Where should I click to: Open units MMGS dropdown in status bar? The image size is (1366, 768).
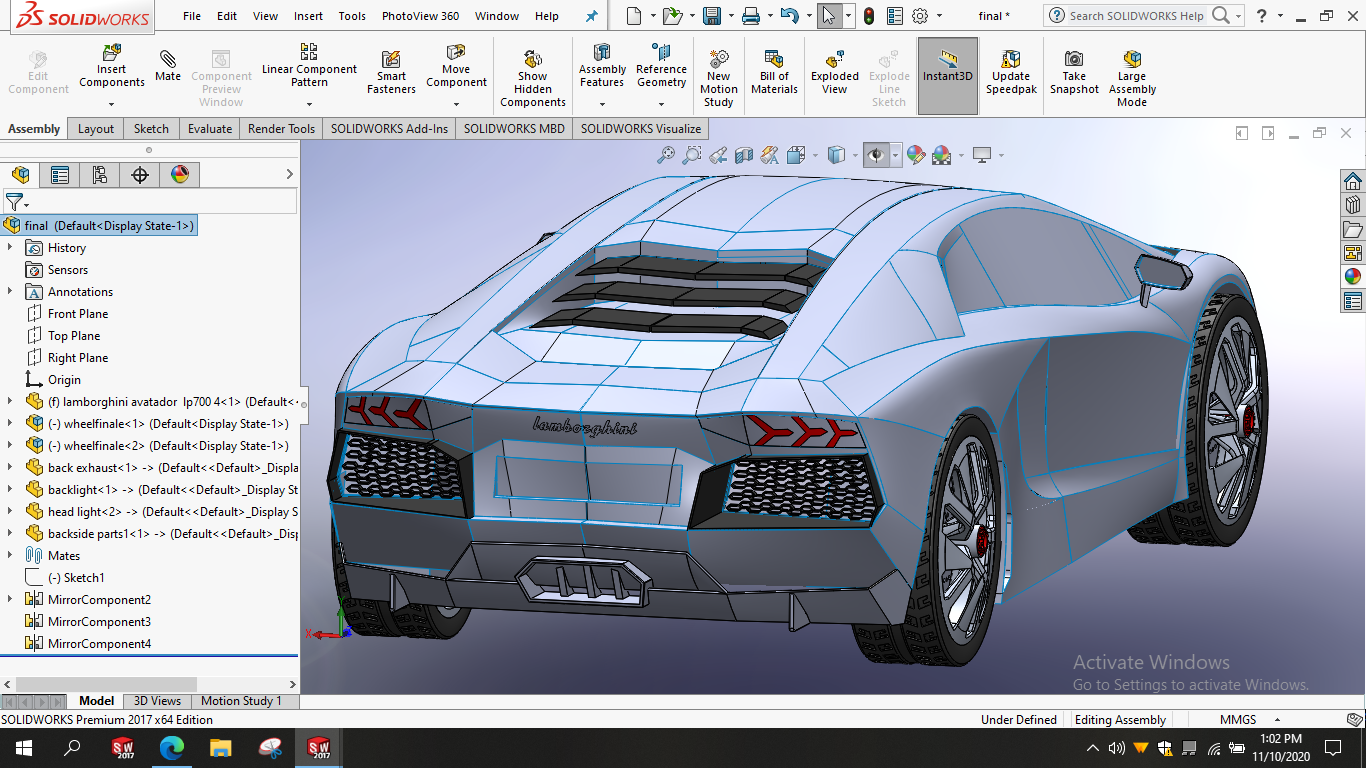(1277, 720)
